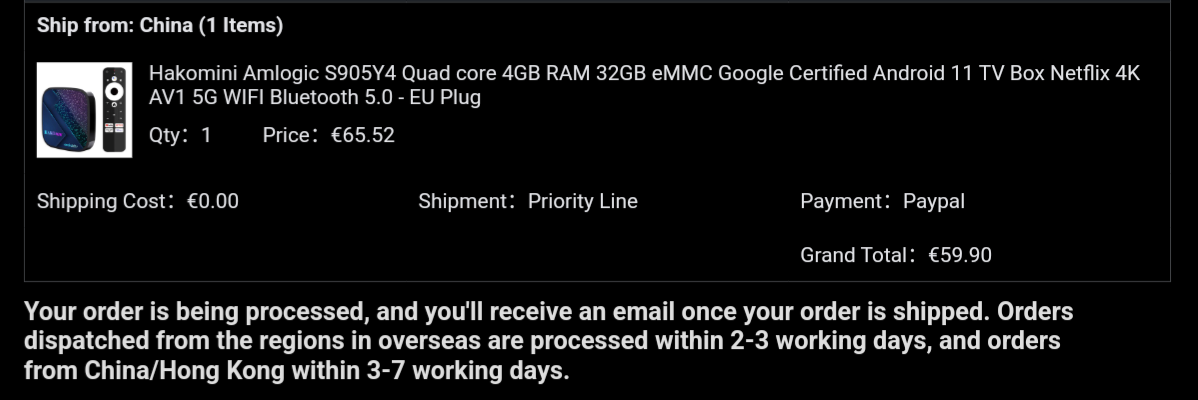Click the 'Shipment' label
The height and width of the screenshot is (400, 1198).
click(461, 202)
